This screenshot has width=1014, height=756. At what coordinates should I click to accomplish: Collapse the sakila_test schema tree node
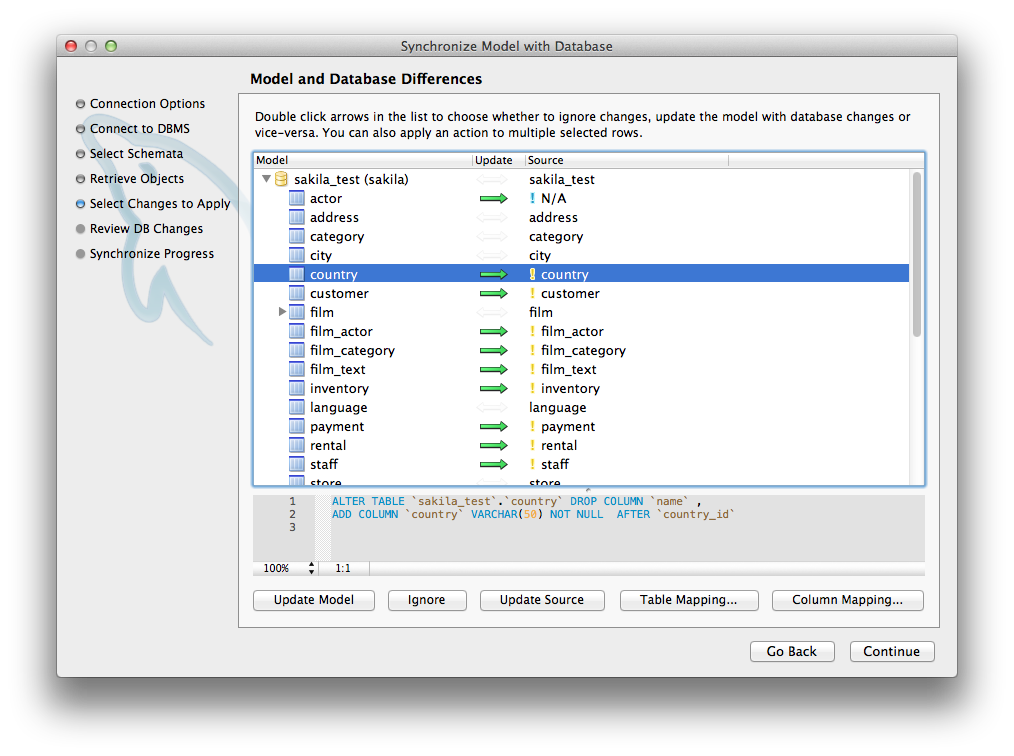266,179
